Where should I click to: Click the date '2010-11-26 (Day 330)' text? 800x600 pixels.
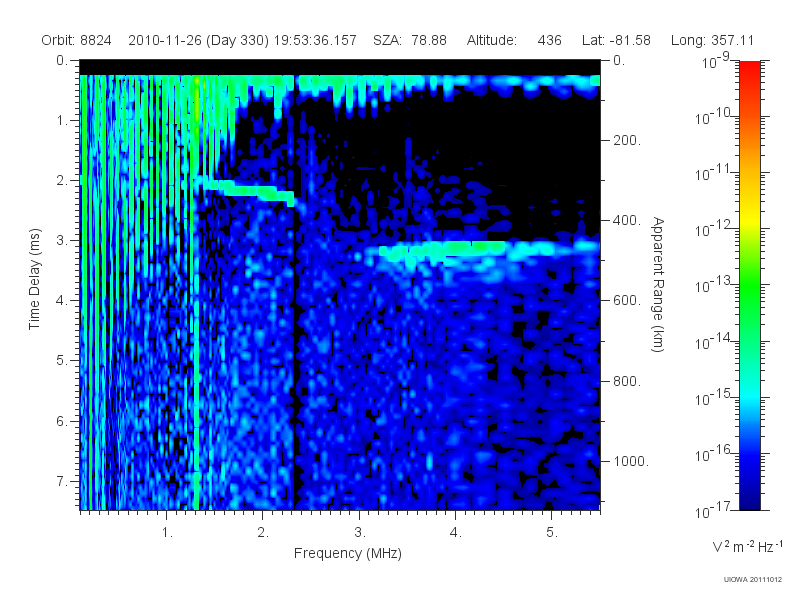click(x=198, y=40)
